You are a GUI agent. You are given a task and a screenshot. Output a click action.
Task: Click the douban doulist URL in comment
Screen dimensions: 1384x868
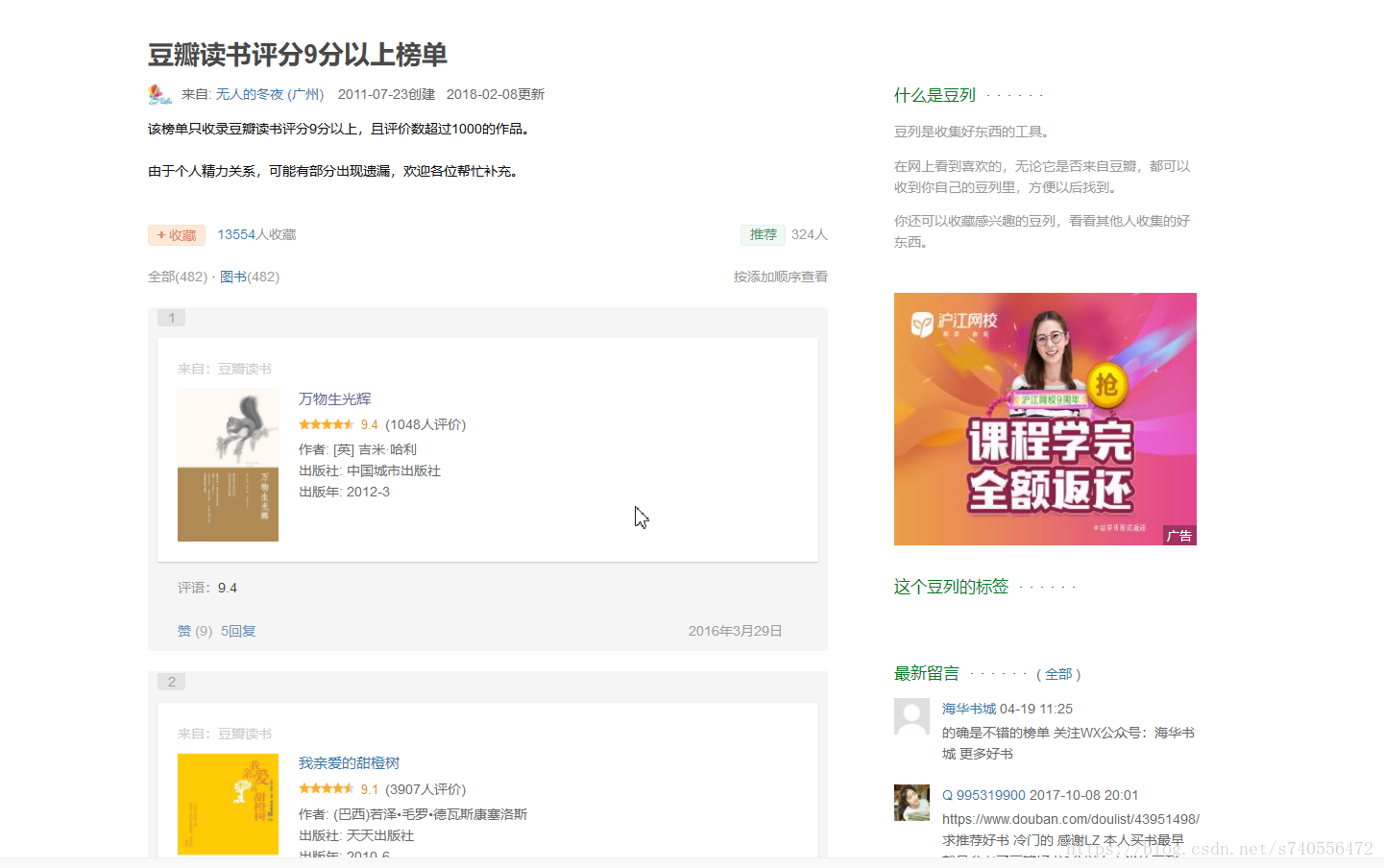1071,819
